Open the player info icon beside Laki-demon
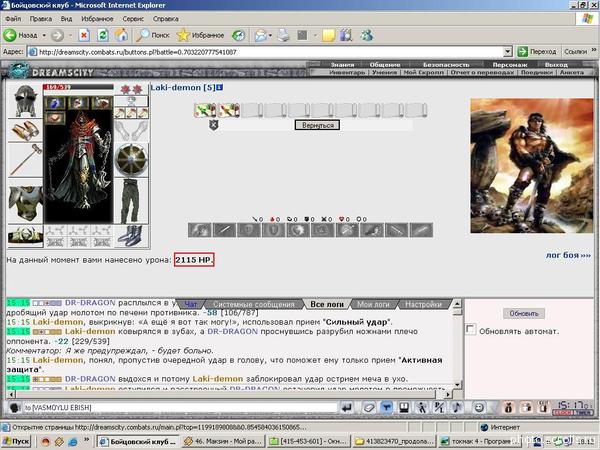The height and width of the screenshot is (450, 600). point(220,88)
